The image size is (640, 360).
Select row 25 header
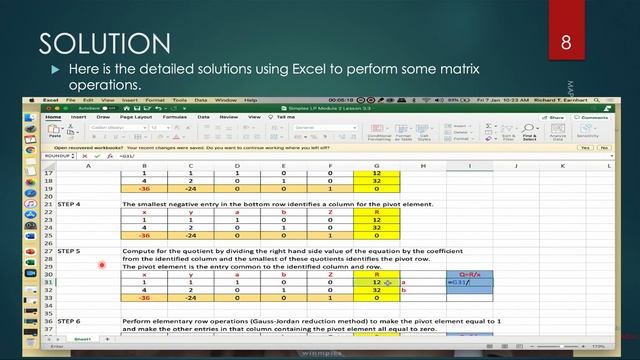coord(49,236)
